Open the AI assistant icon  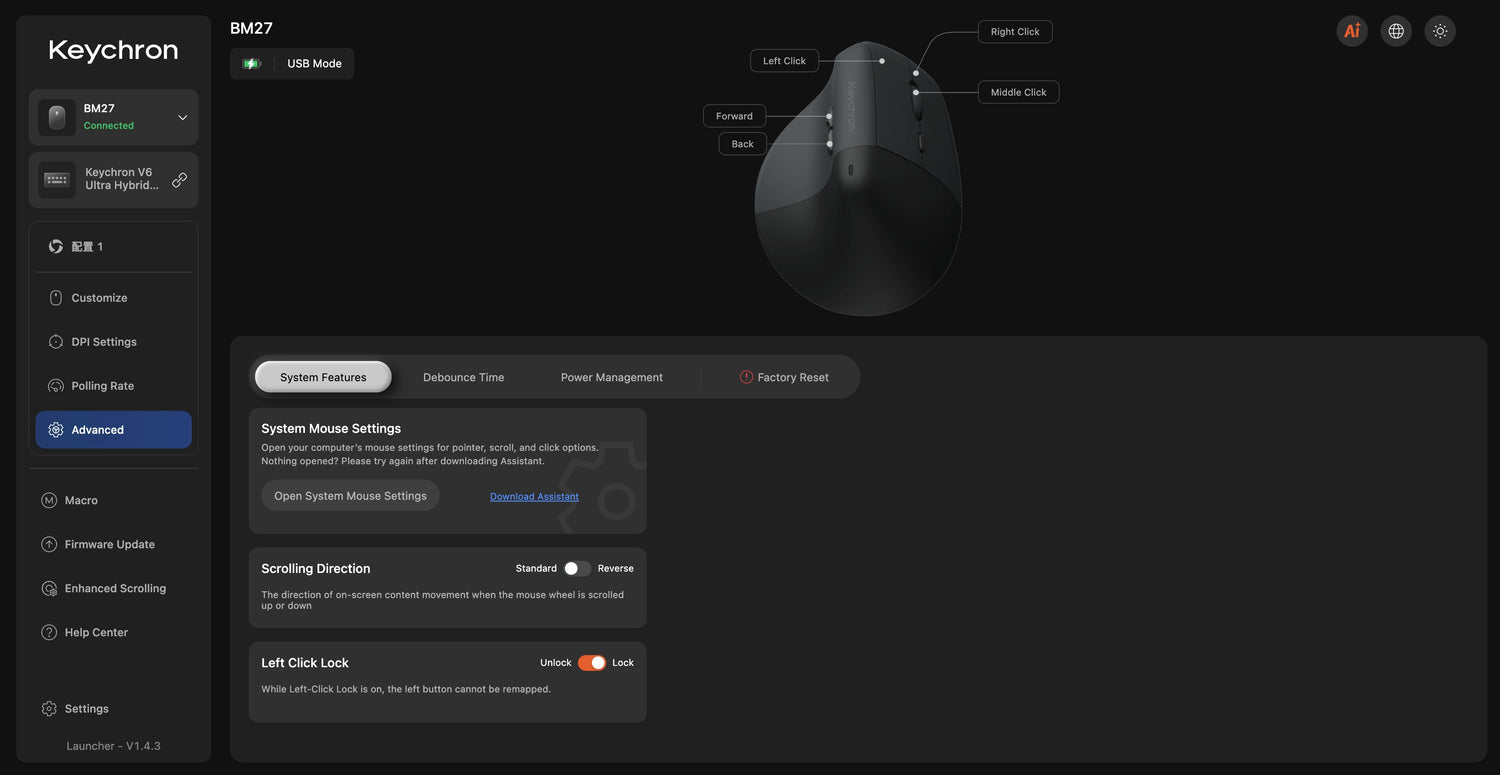tap(1352, 31)
